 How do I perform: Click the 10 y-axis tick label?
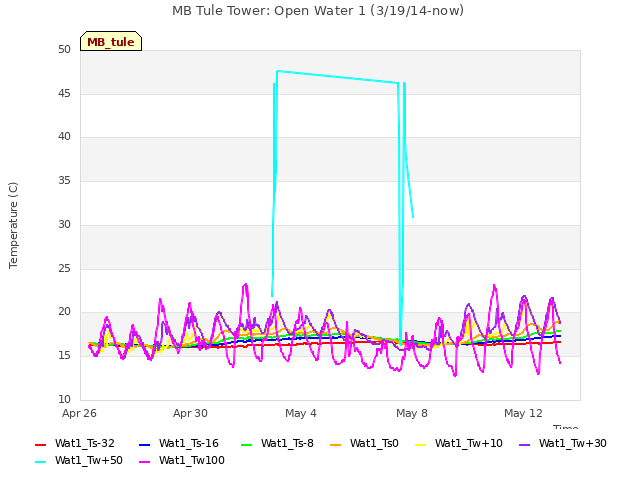(x=64, y=399)
